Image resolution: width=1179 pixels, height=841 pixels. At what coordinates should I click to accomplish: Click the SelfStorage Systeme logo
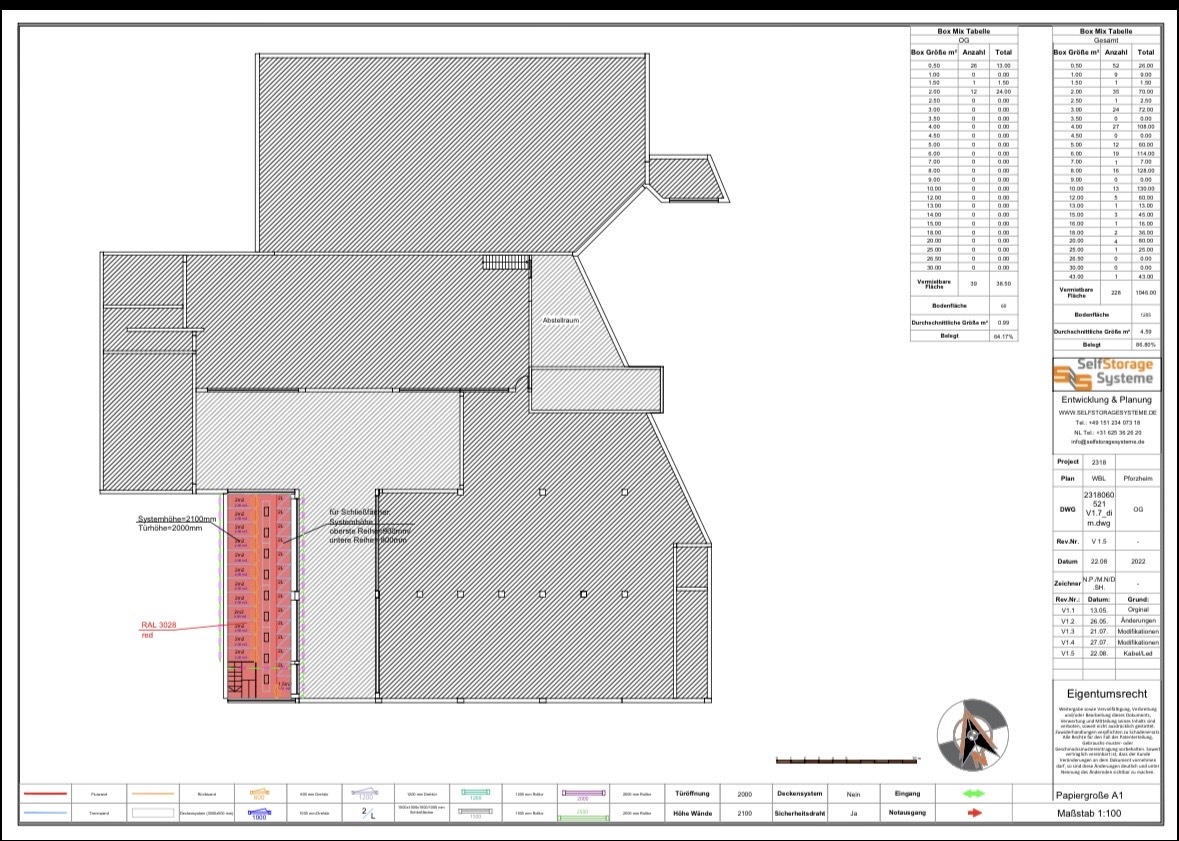[1104, 373]
